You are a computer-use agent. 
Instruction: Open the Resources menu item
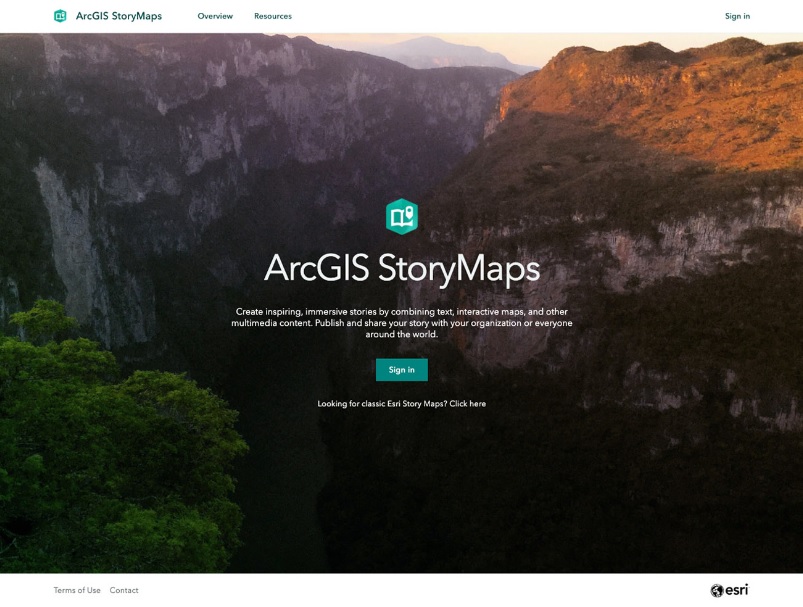(273, 16)
